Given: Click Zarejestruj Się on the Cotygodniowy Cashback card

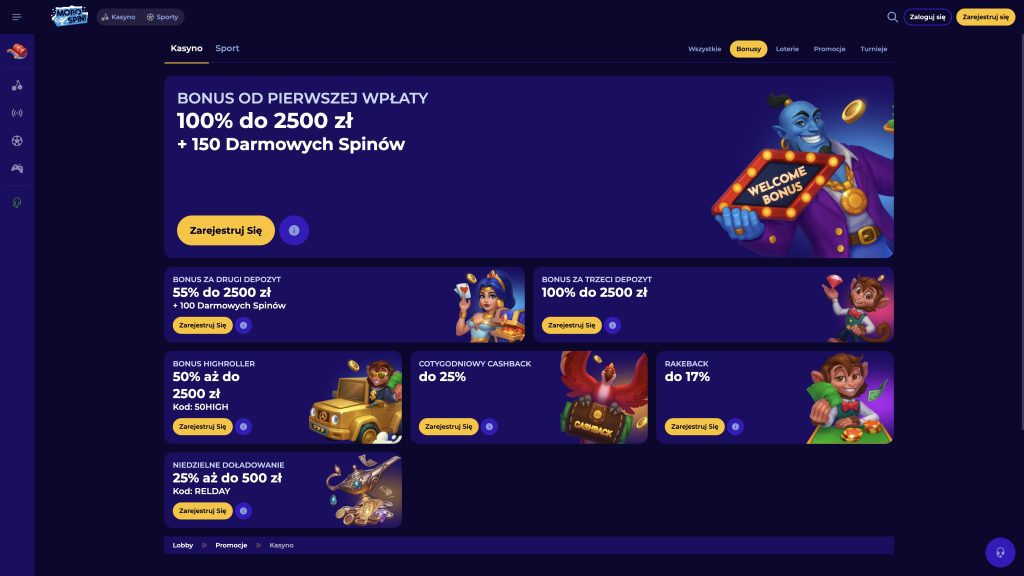Looking at the screenshot, I should coord(448,427).
